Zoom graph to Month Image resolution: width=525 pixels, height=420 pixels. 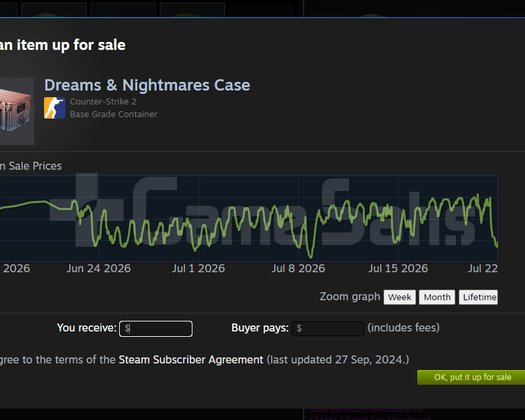click(437, 297)
